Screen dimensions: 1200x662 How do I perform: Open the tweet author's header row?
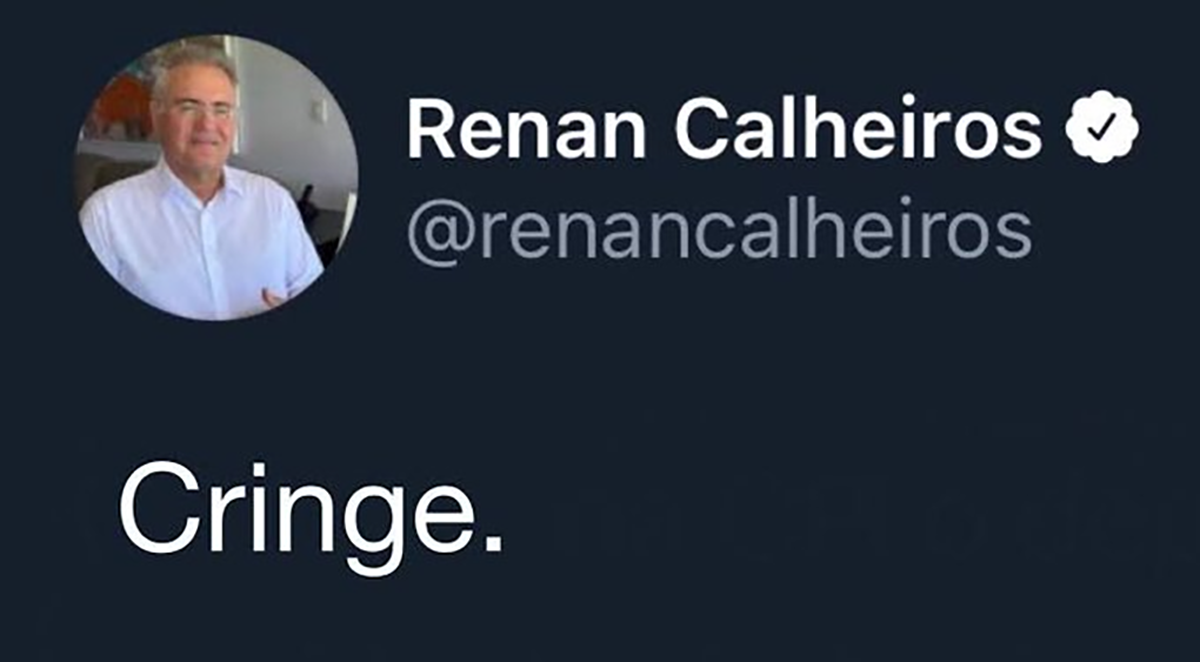coord(606,177)
